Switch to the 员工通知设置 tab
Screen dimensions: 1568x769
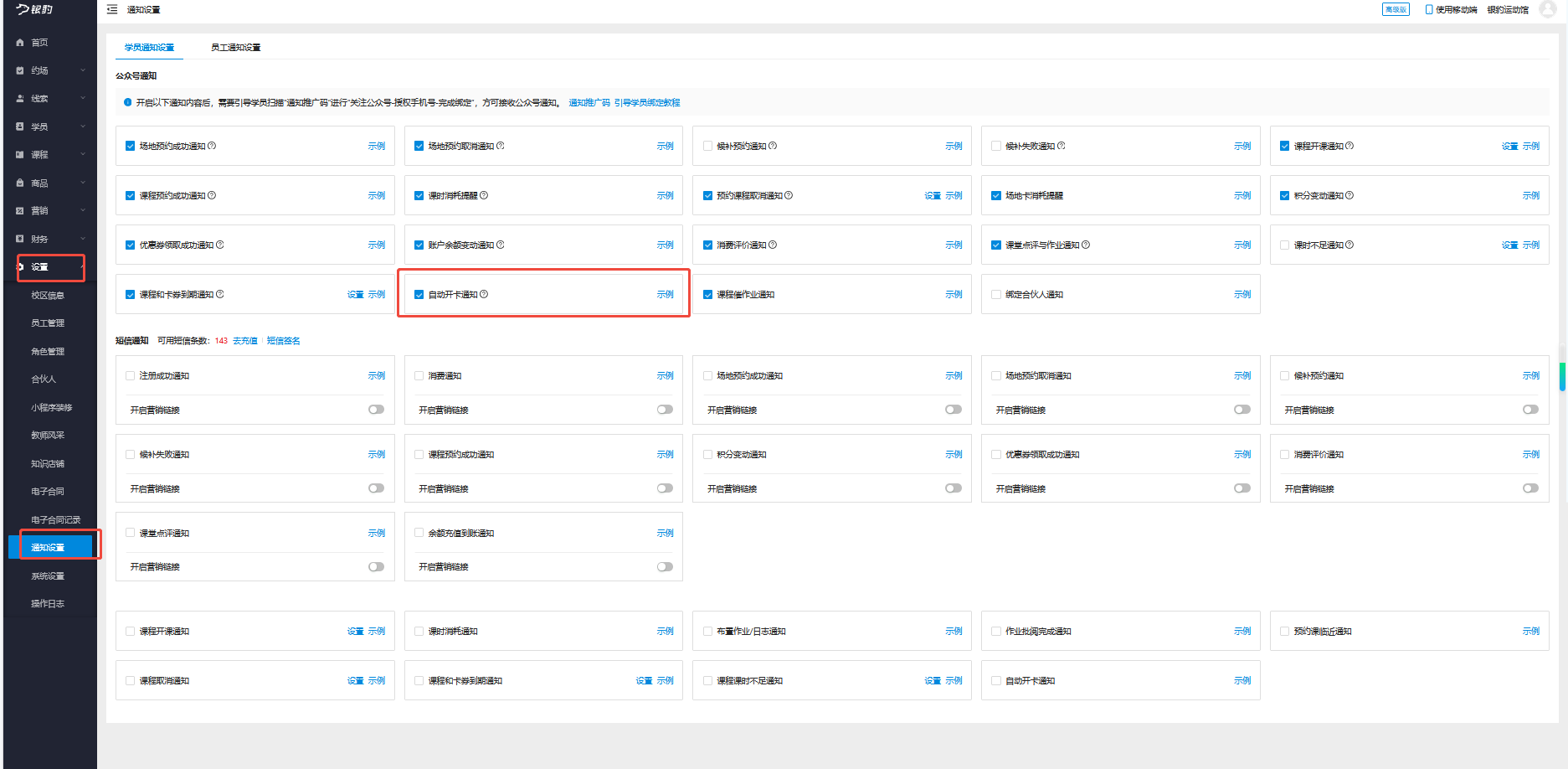tap(235, 48)
